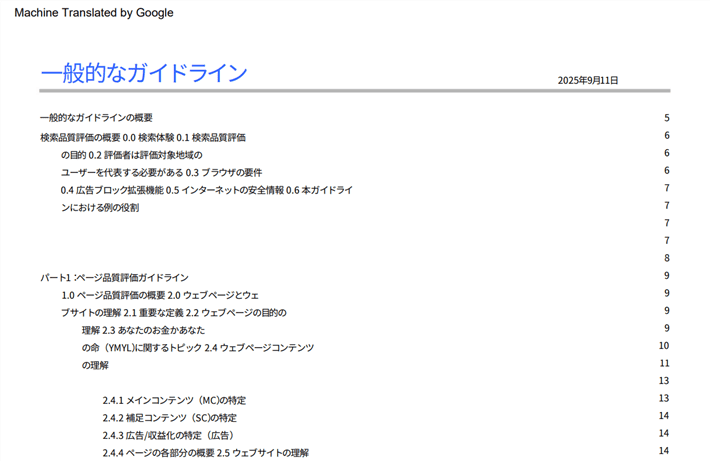Click page number 11
The image size is (710, 462).
pos(664,363)
